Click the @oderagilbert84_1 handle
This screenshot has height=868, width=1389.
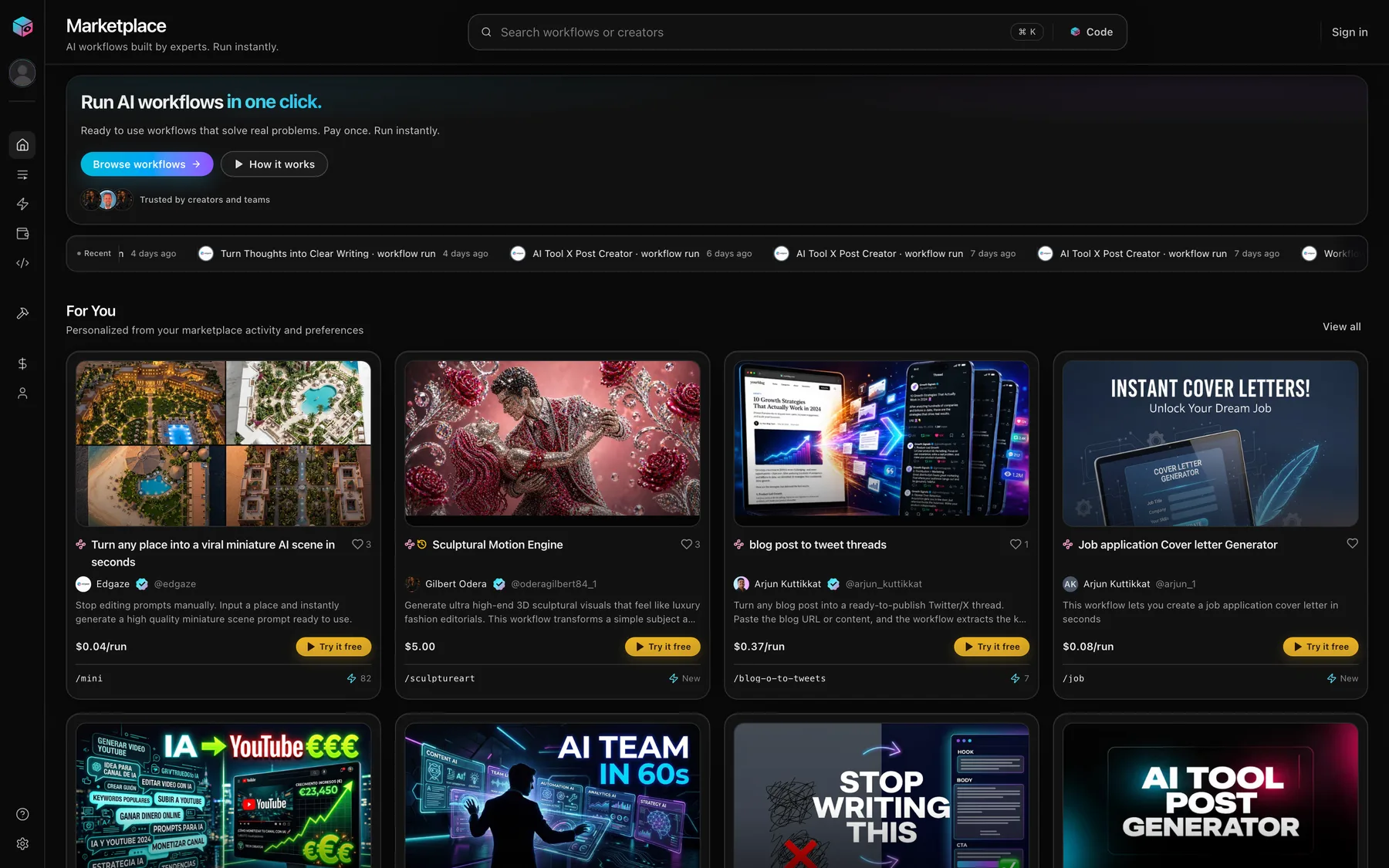[x=554, y=584]
